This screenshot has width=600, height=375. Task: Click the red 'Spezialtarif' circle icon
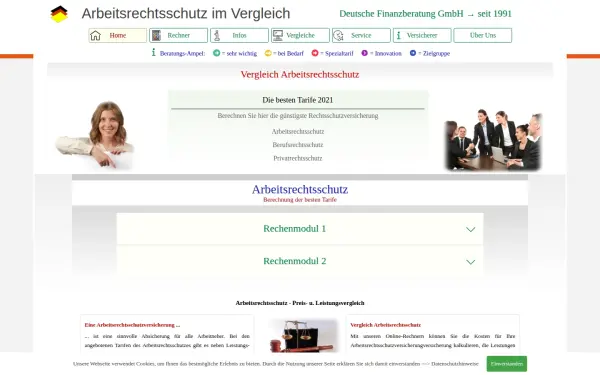pyautogui.click(x=315, y=53)
